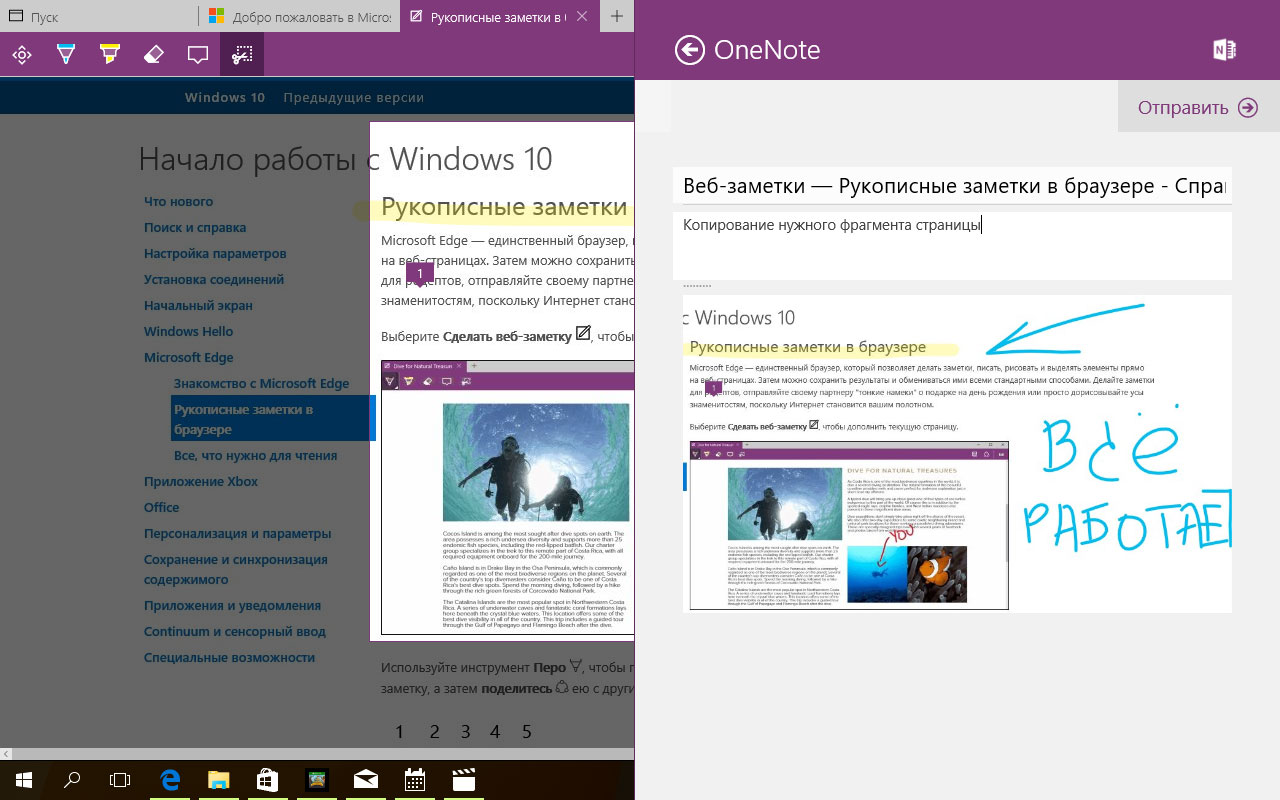Open Все, что нужно для чтения
The width and height of the screenshot is (1280, 800).
(255, 455)
